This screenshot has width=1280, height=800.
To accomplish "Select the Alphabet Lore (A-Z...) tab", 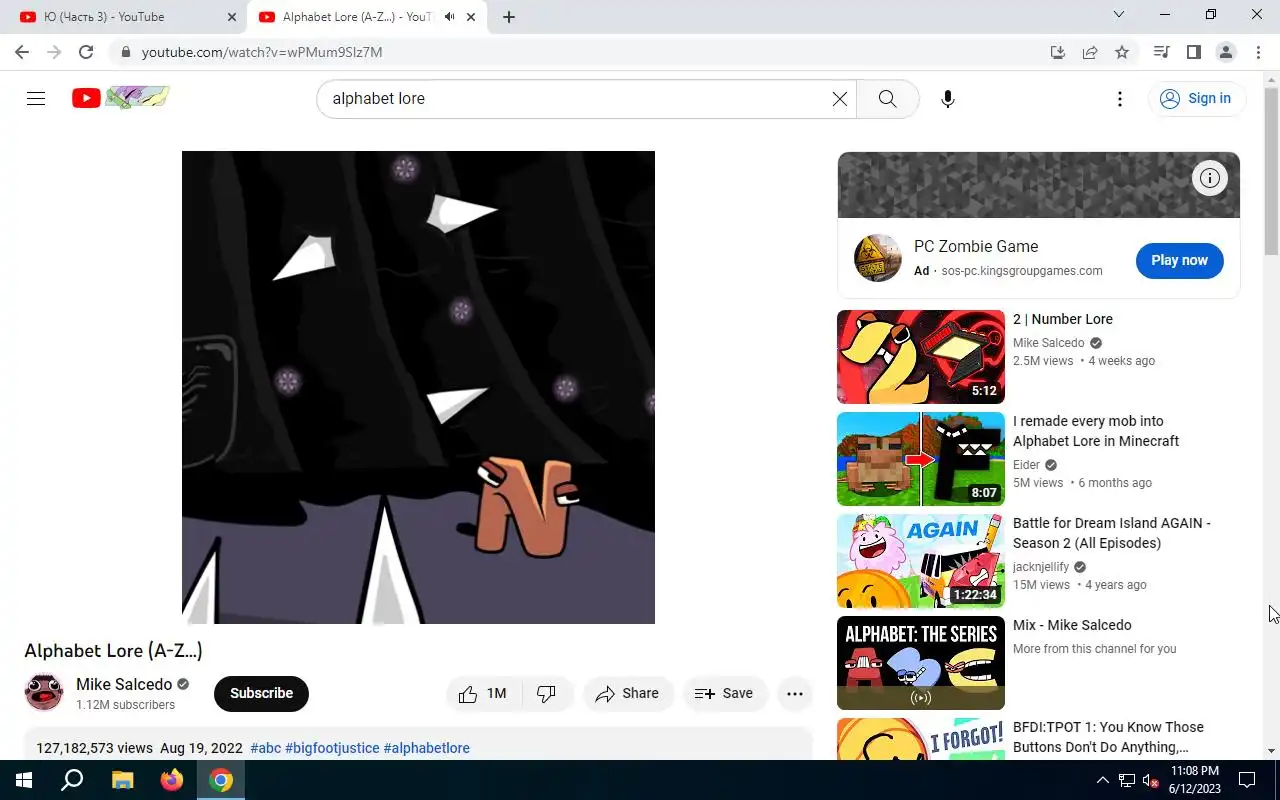I will [x=357, y=17].
